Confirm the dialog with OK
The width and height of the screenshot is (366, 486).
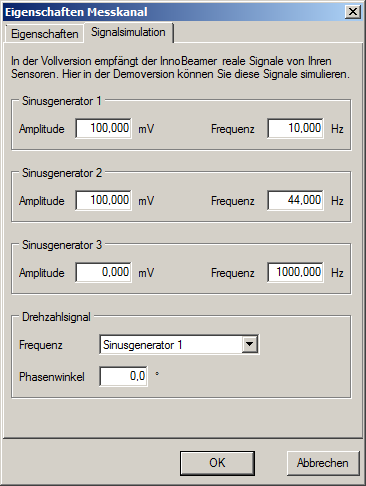coord(217,463)
